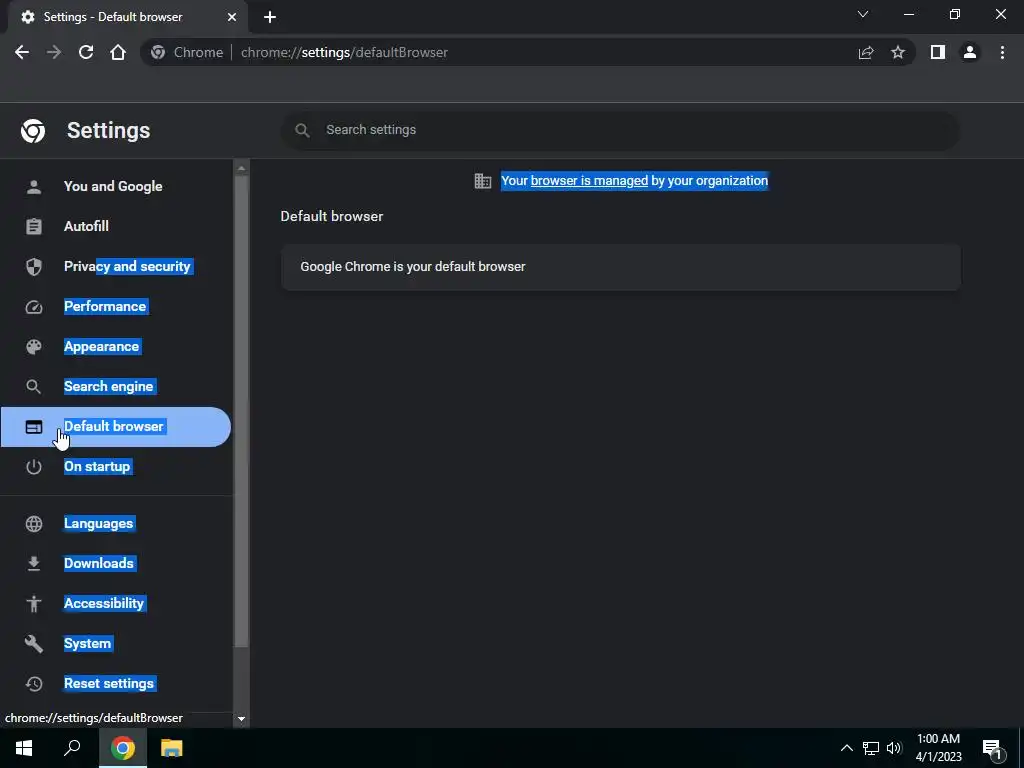Image resolution: width=1024 pixels, height=768 pixels.
Task: Click sidebar scrollbar up arrow
Action: point(241,168)
